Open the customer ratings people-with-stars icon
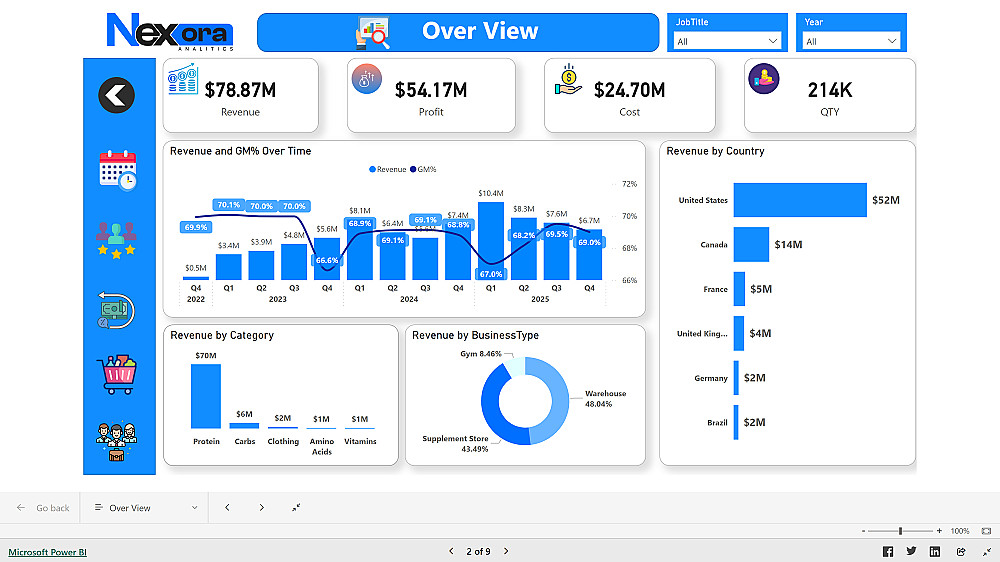1000x562 pixels. (116, 240)
